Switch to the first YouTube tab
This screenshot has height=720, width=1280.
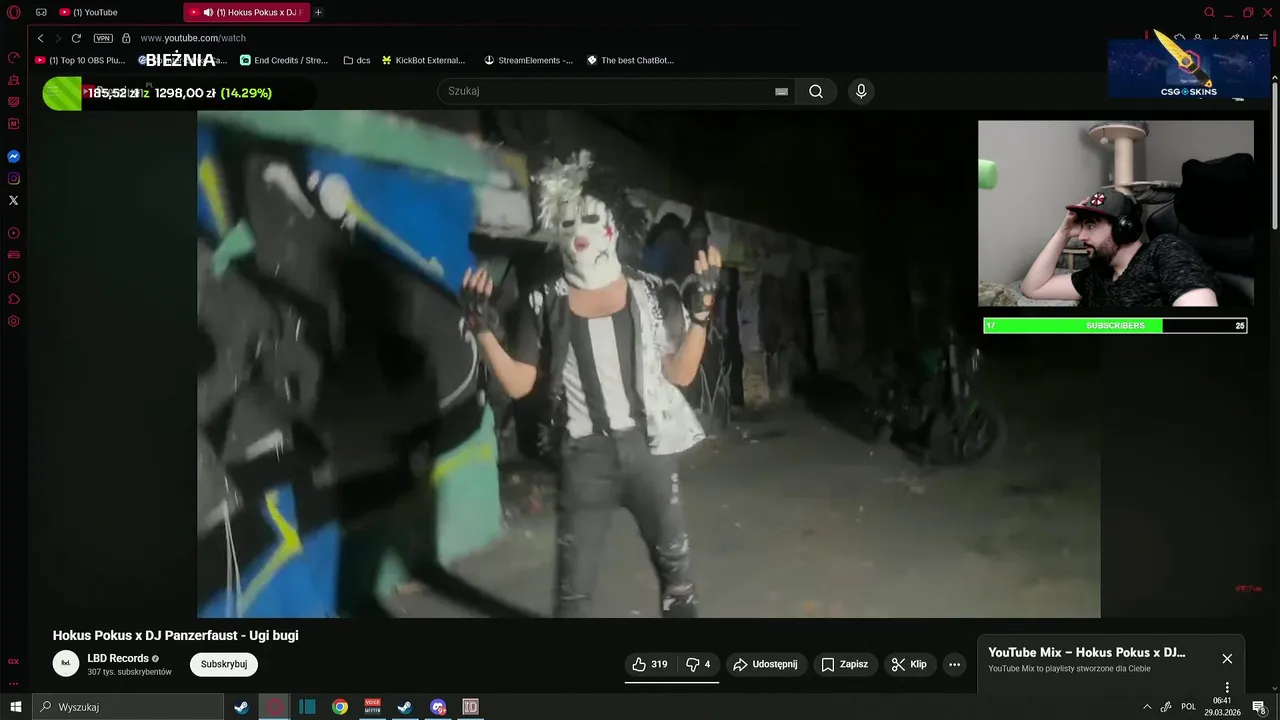(x=95, y=12)
